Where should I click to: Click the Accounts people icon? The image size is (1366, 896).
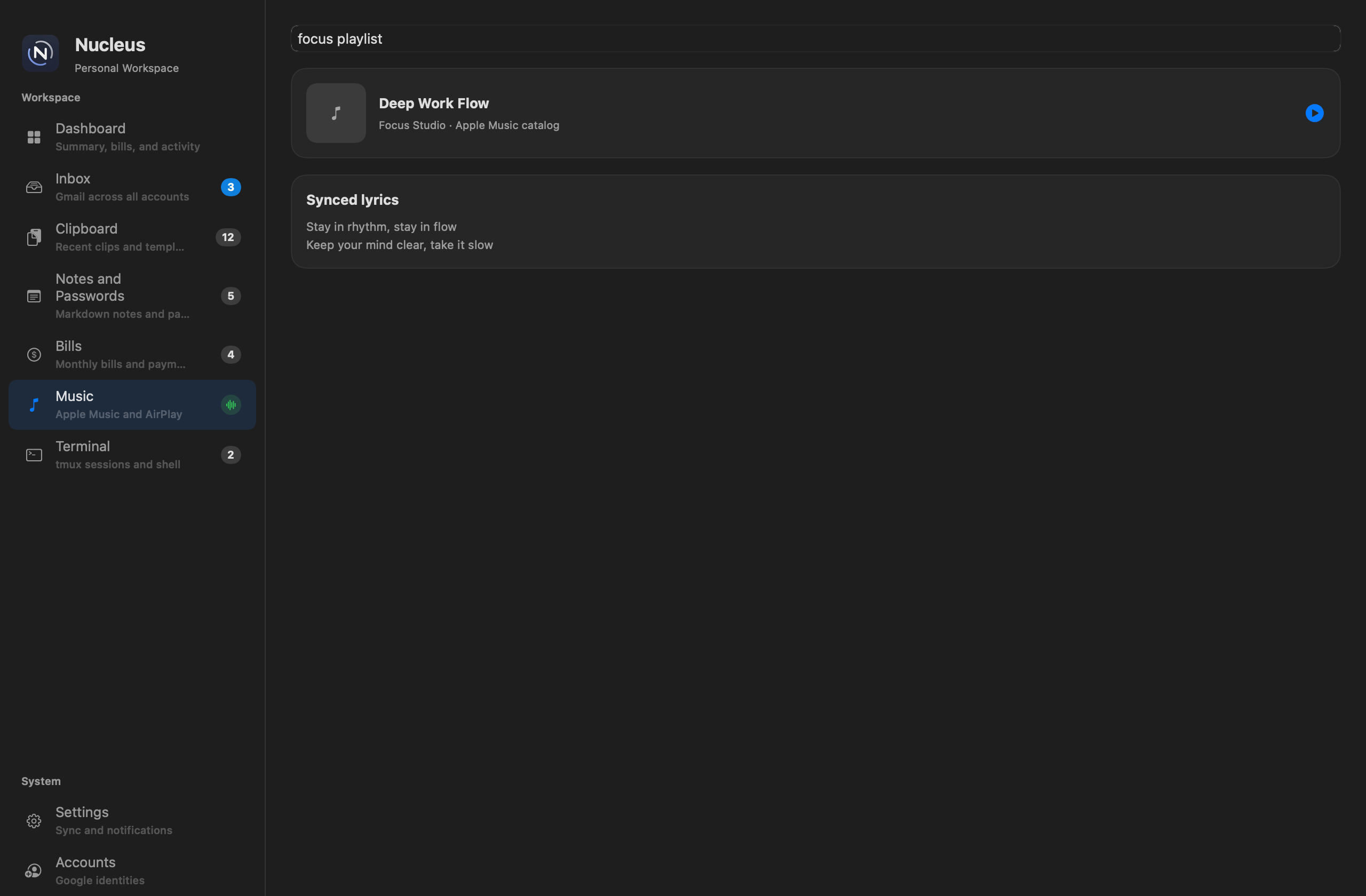click(34, 871)
